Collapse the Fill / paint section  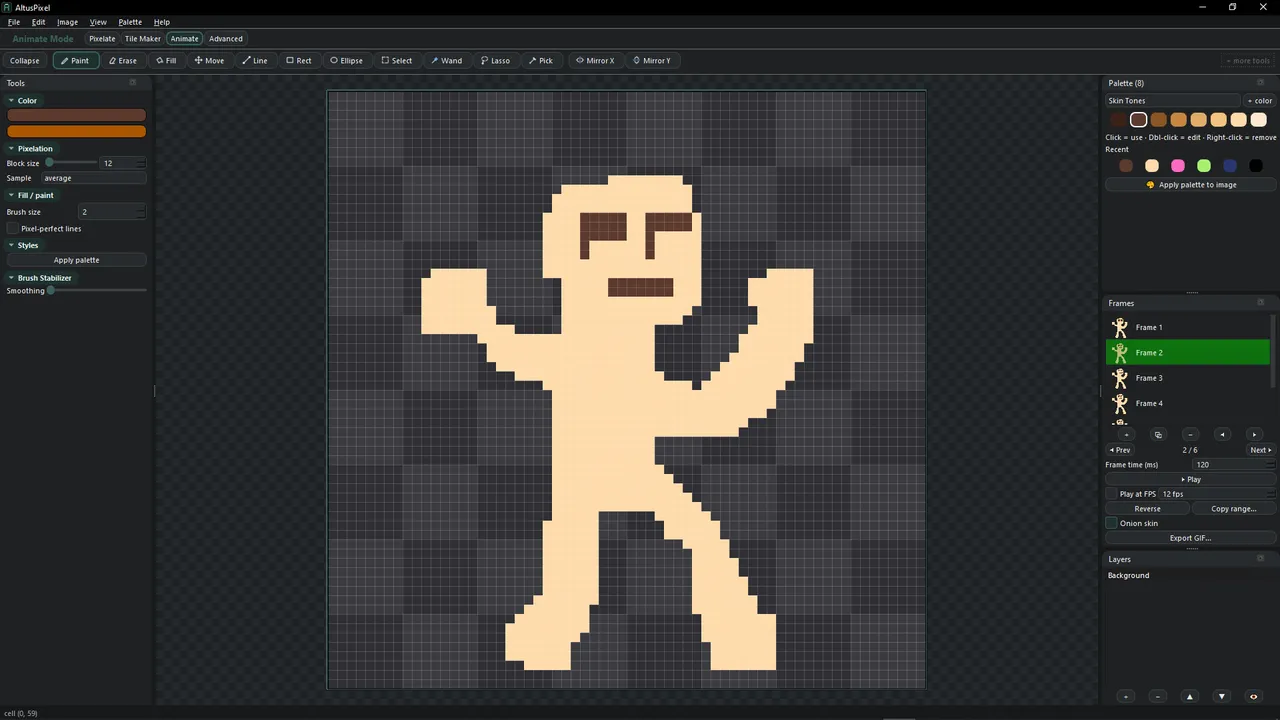click(30, 196)
